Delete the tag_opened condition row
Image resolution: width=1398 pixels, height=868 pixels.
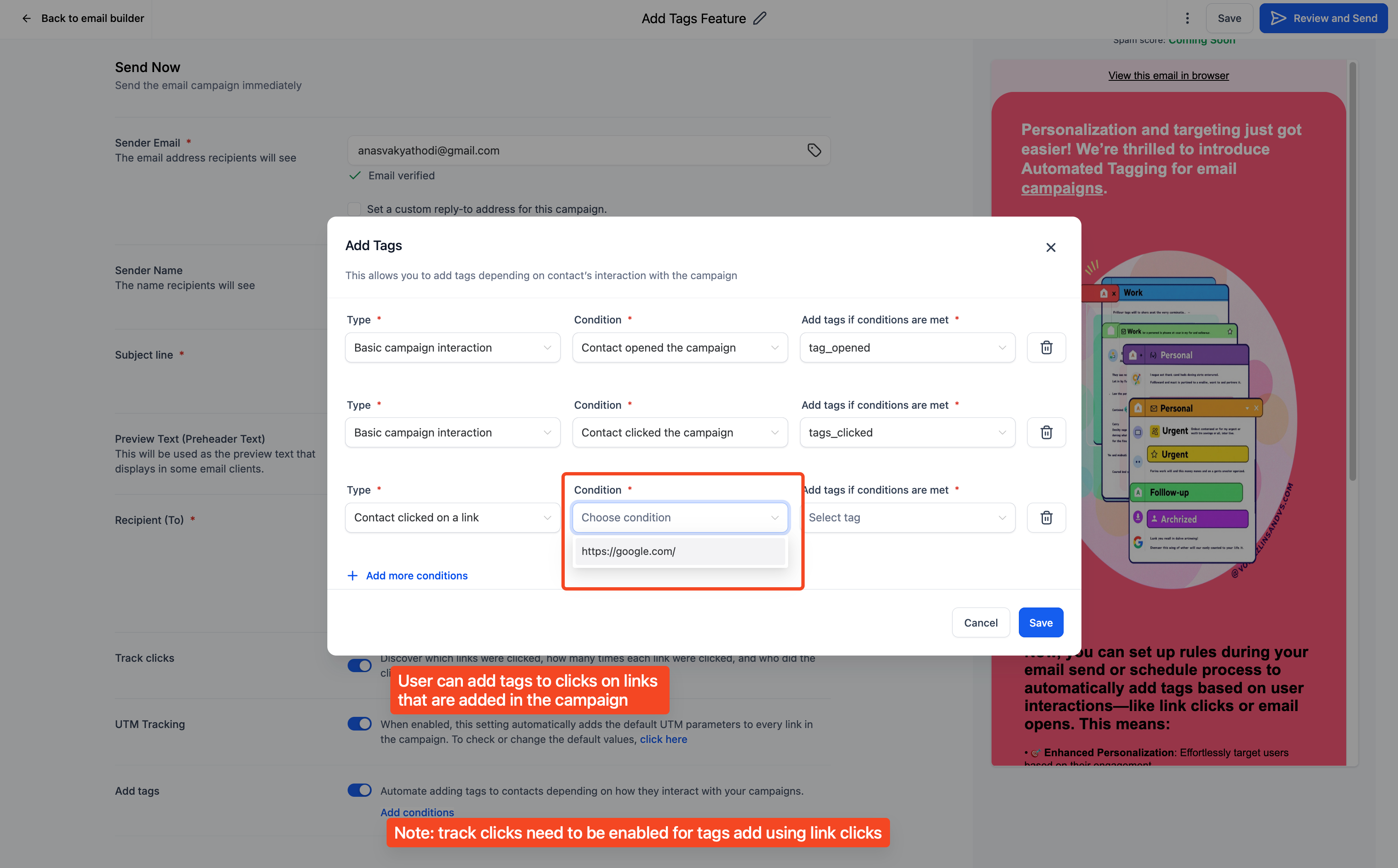(x=1046, y=347)
